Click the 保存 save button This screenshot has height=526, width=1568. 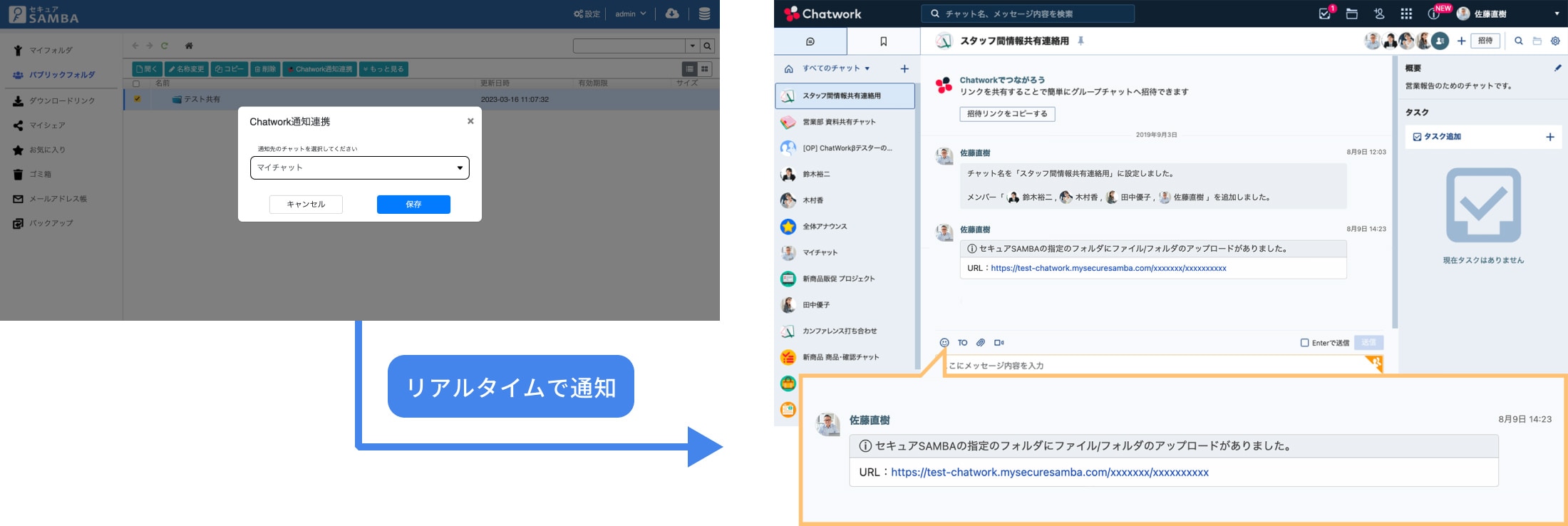[413, 205]
